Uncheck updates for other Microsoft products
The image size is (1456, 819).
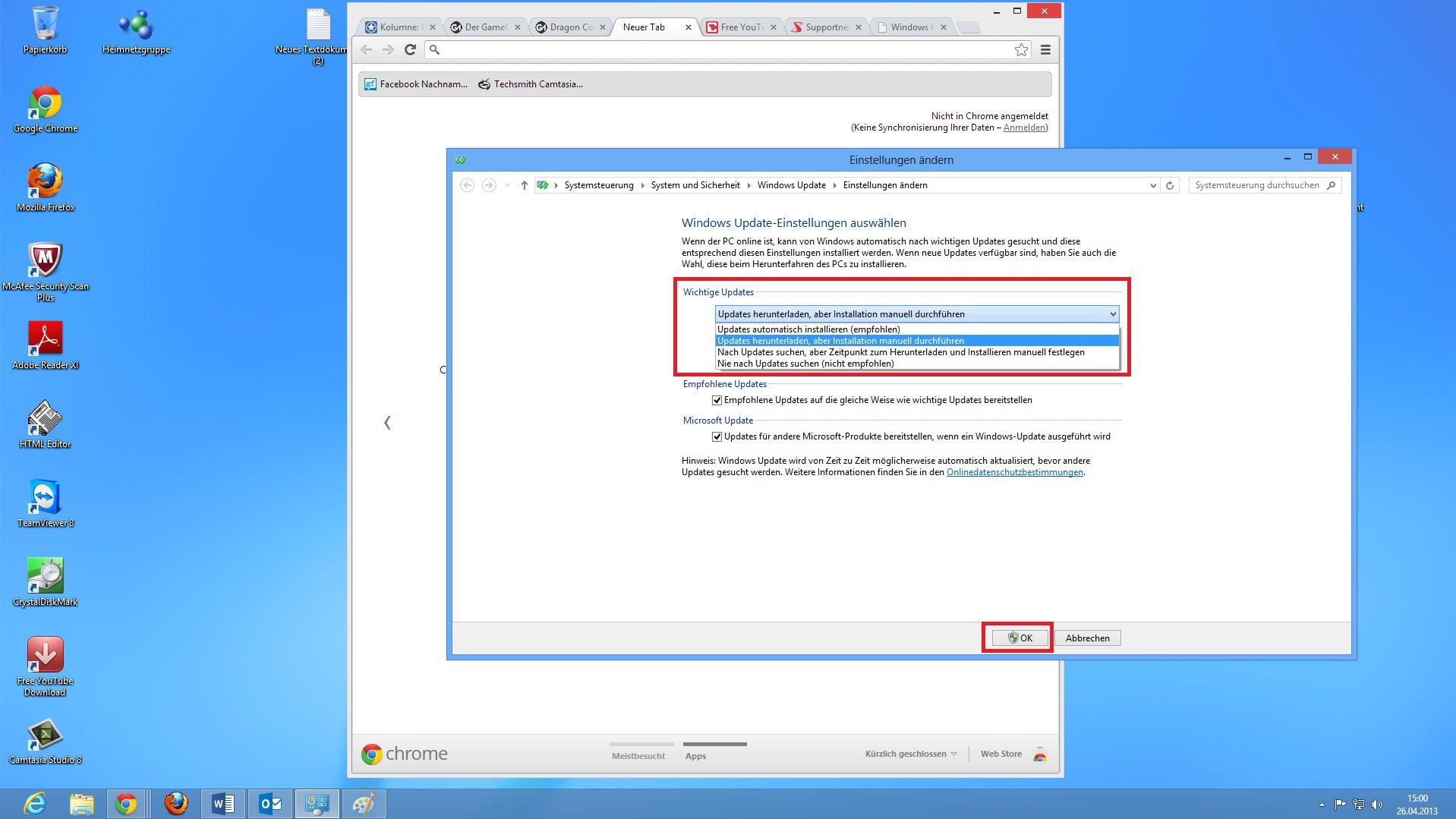717,436
